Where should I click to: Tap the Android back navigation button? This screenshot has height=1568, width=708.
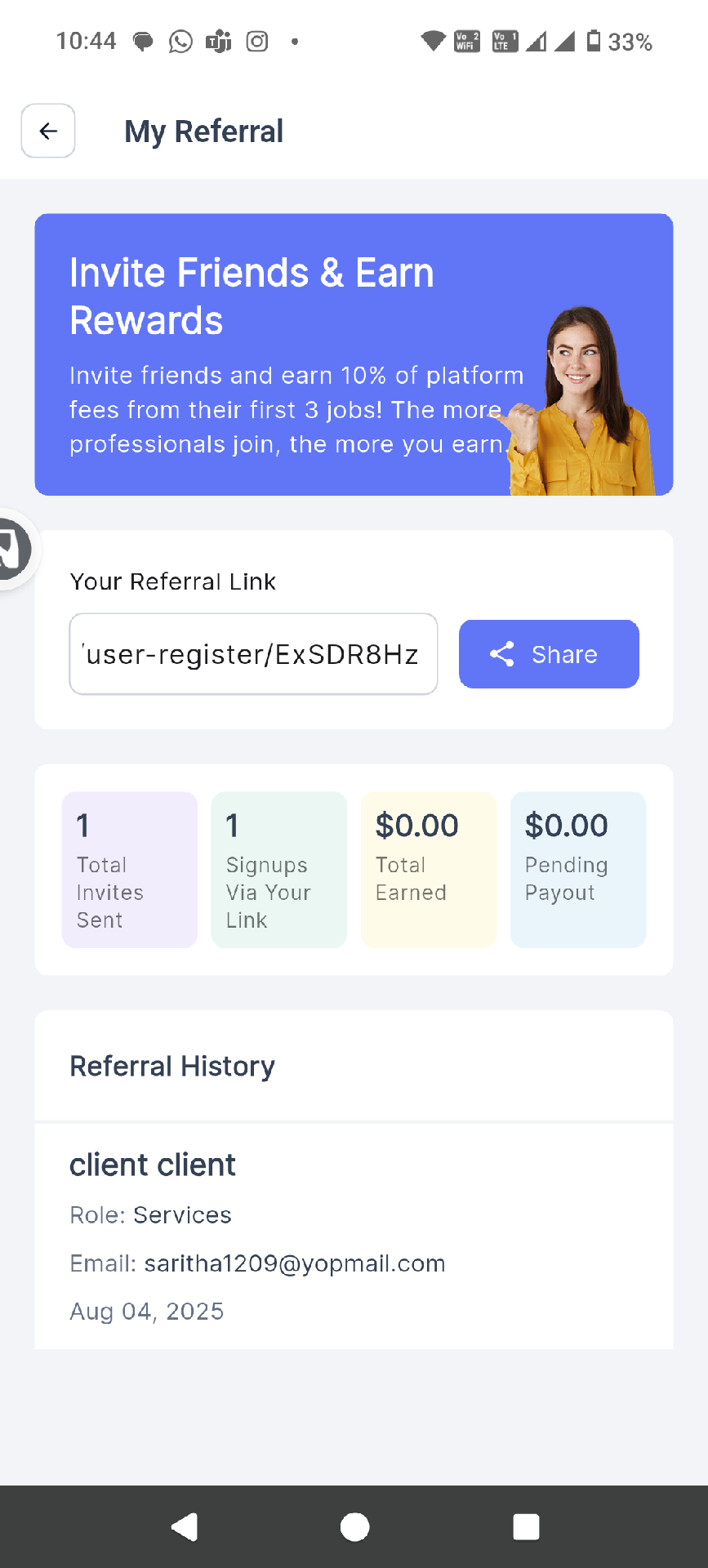click(x=185, y=1526)
